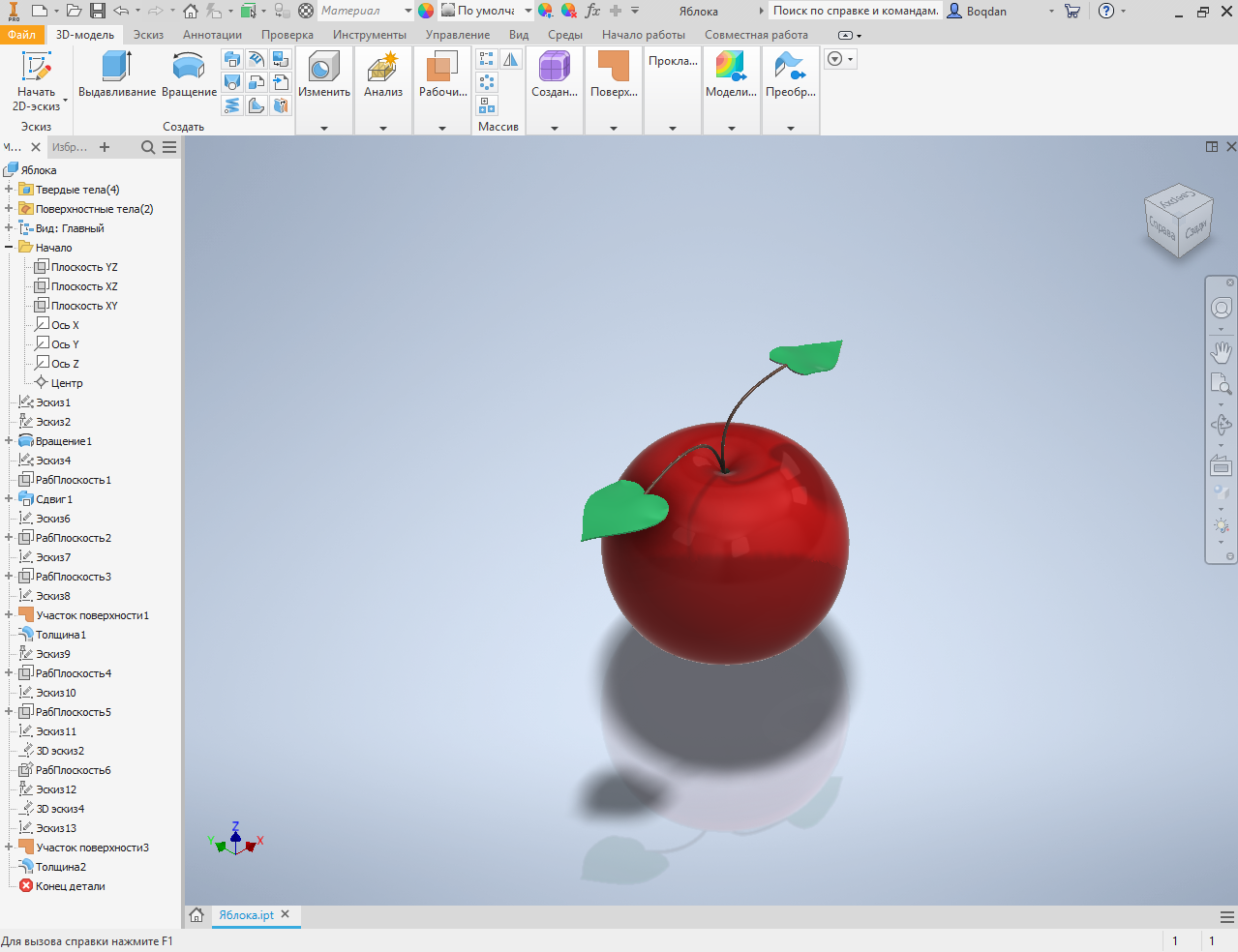Switch to the Вид ribbon tab
This screenshot has height=952, width=1238.
[x=519, y=34]
